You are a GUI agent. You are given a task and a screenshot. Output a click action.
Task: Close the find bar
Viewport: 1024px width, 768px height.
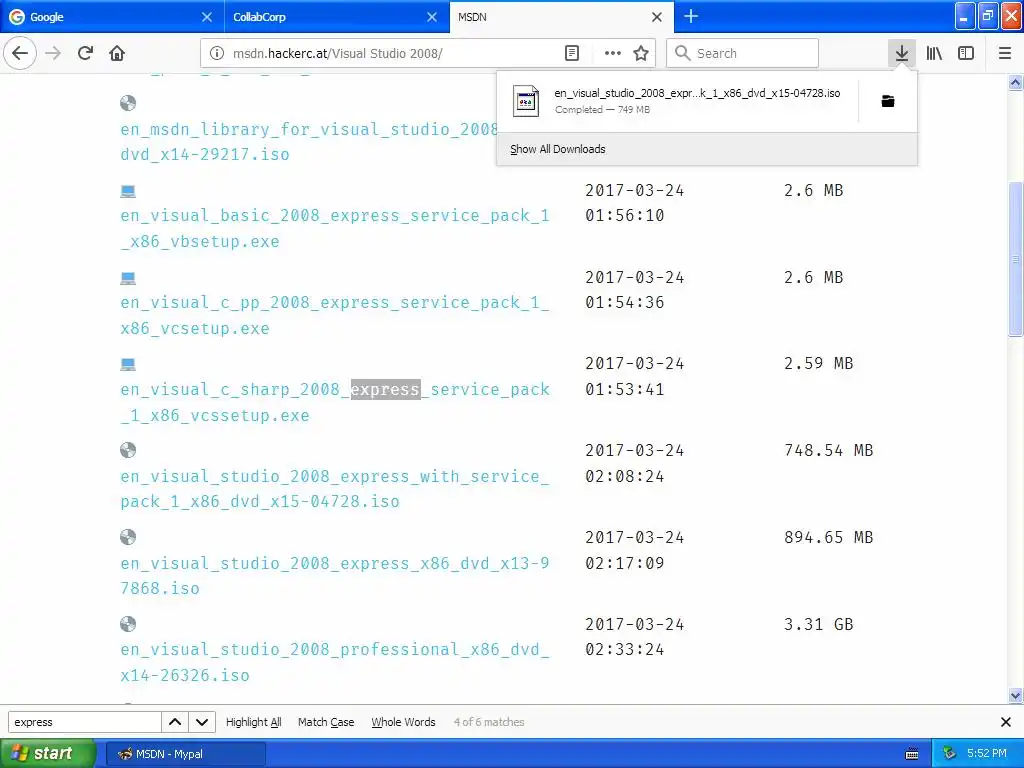1006,722
